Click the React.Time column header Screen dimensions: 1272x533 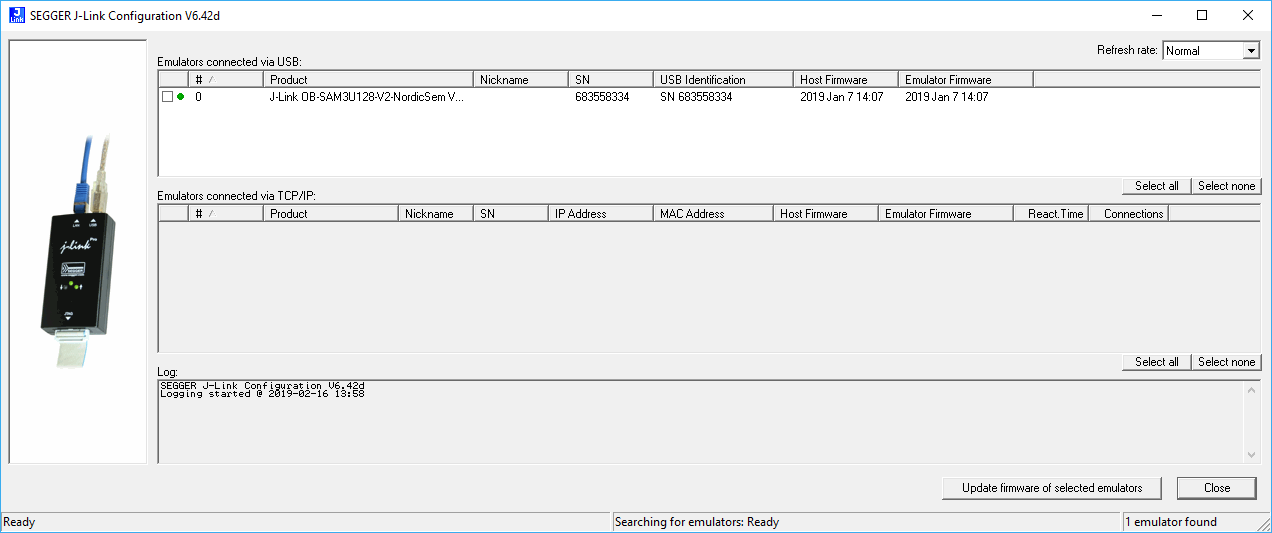tap(1050, 213)
